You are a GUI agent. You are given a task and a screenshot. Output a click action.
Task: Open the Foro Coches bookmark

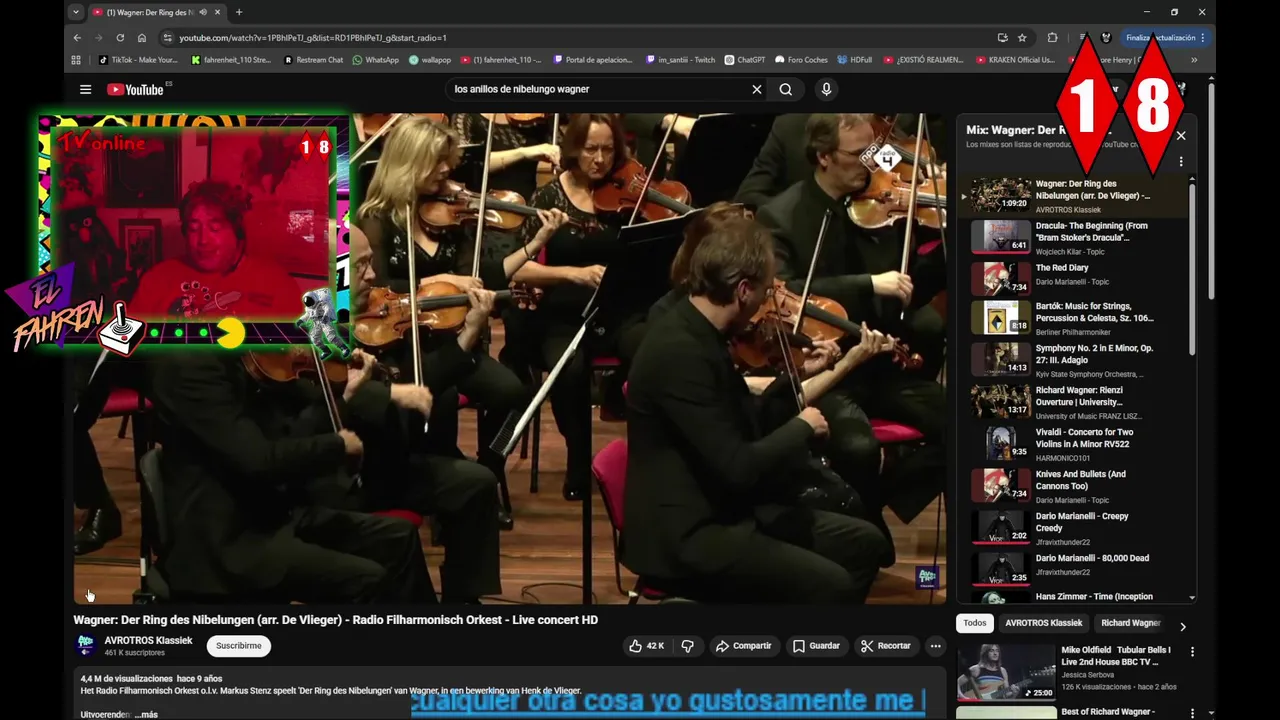tap(802, 60)
